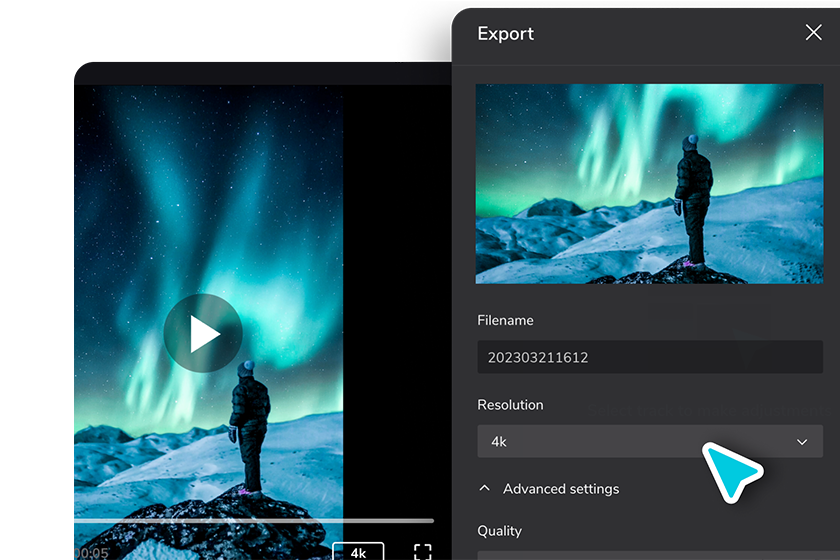Click the Resolution label
The width and height of the screenshot is (840, 560).
point(510,405)
